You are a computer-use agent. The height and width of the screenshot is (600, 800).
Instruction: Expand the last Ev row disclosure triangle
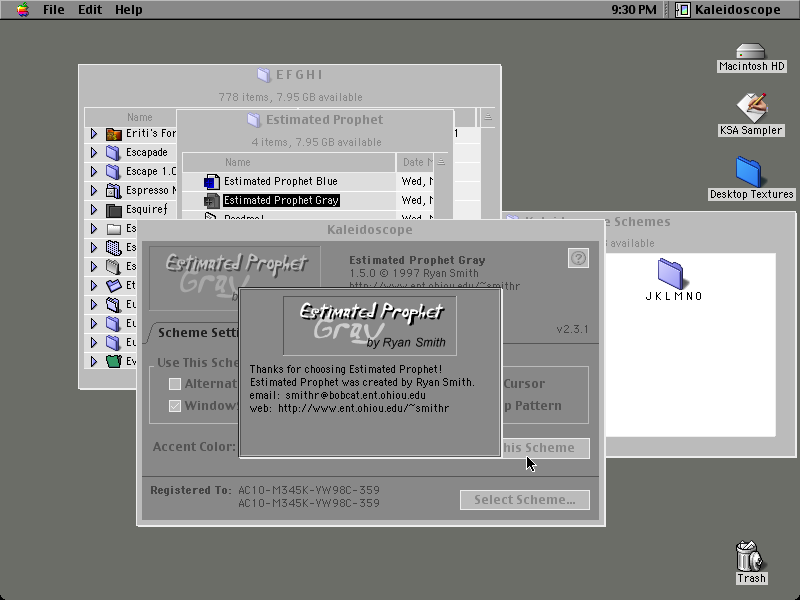[94, 361]
